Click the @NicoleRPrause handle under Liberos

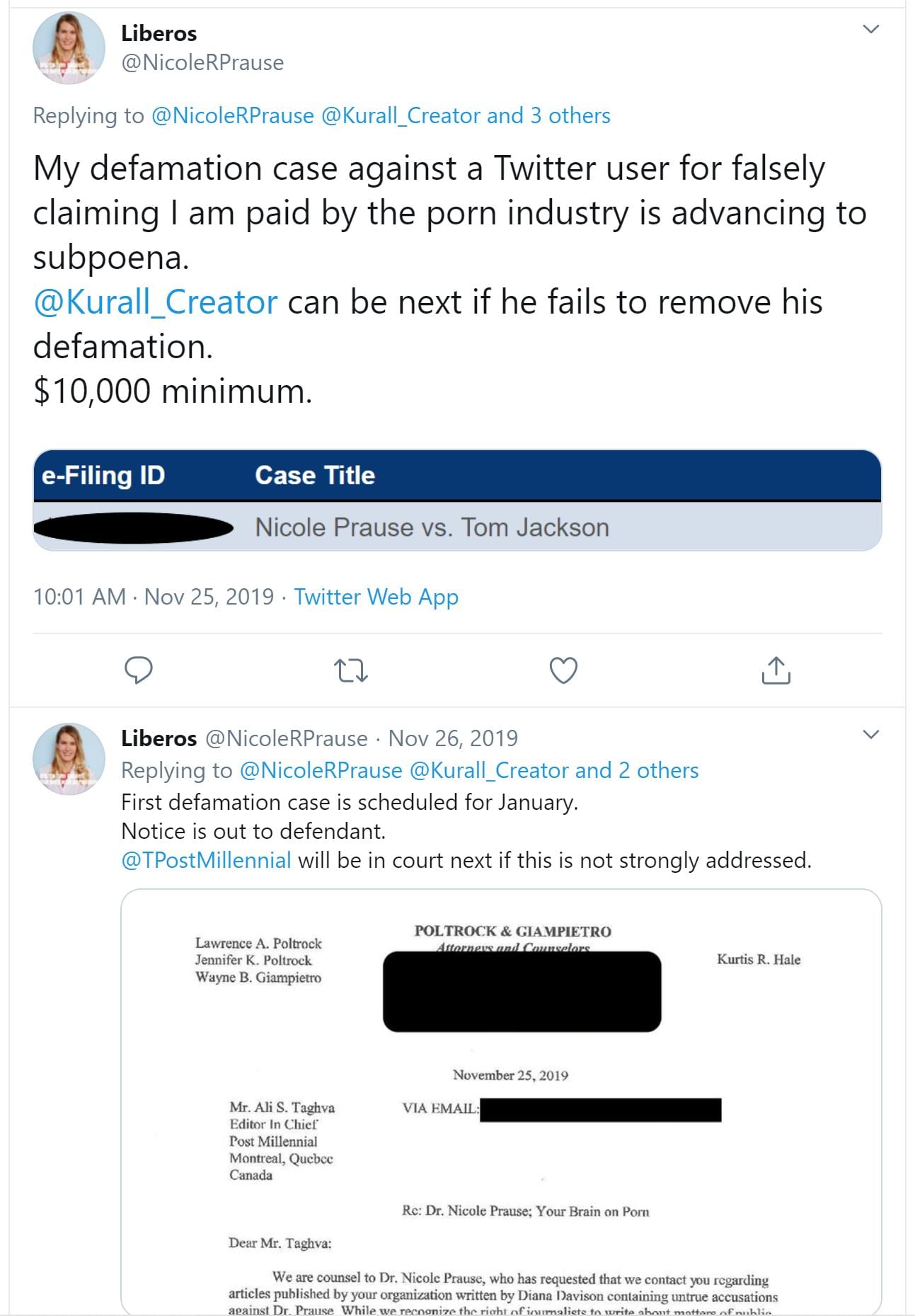pyautogui.click(x=202, y=63)
